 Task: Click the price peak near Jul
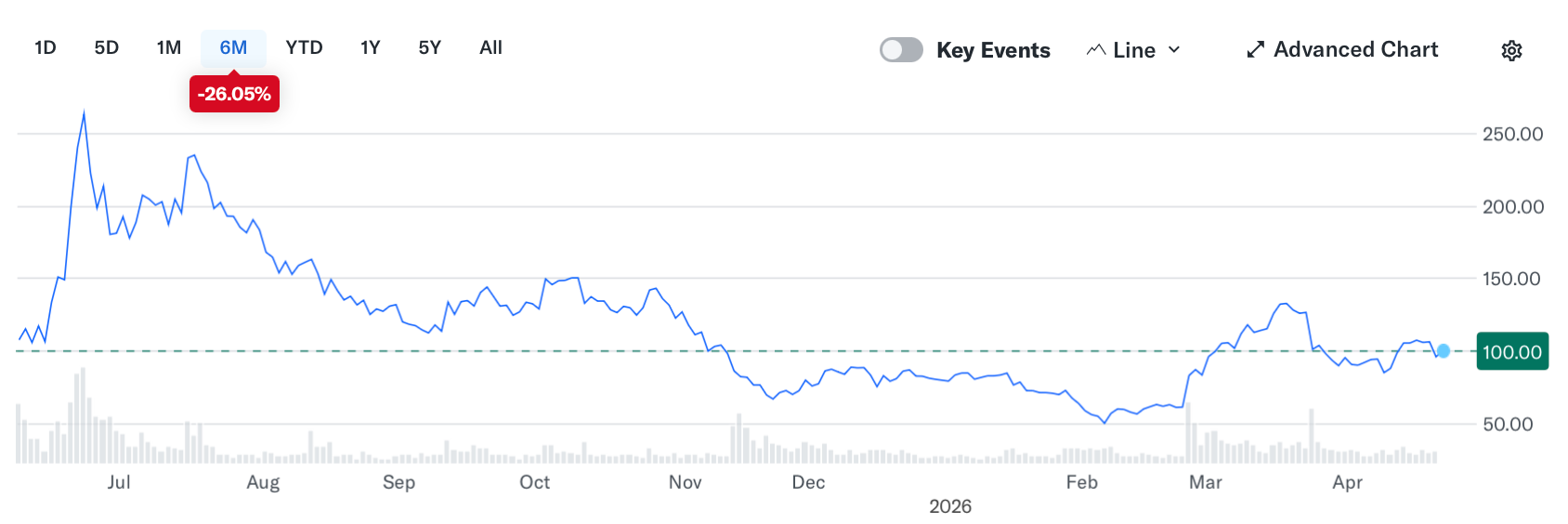pyautogui.click(x=85, y=114)
